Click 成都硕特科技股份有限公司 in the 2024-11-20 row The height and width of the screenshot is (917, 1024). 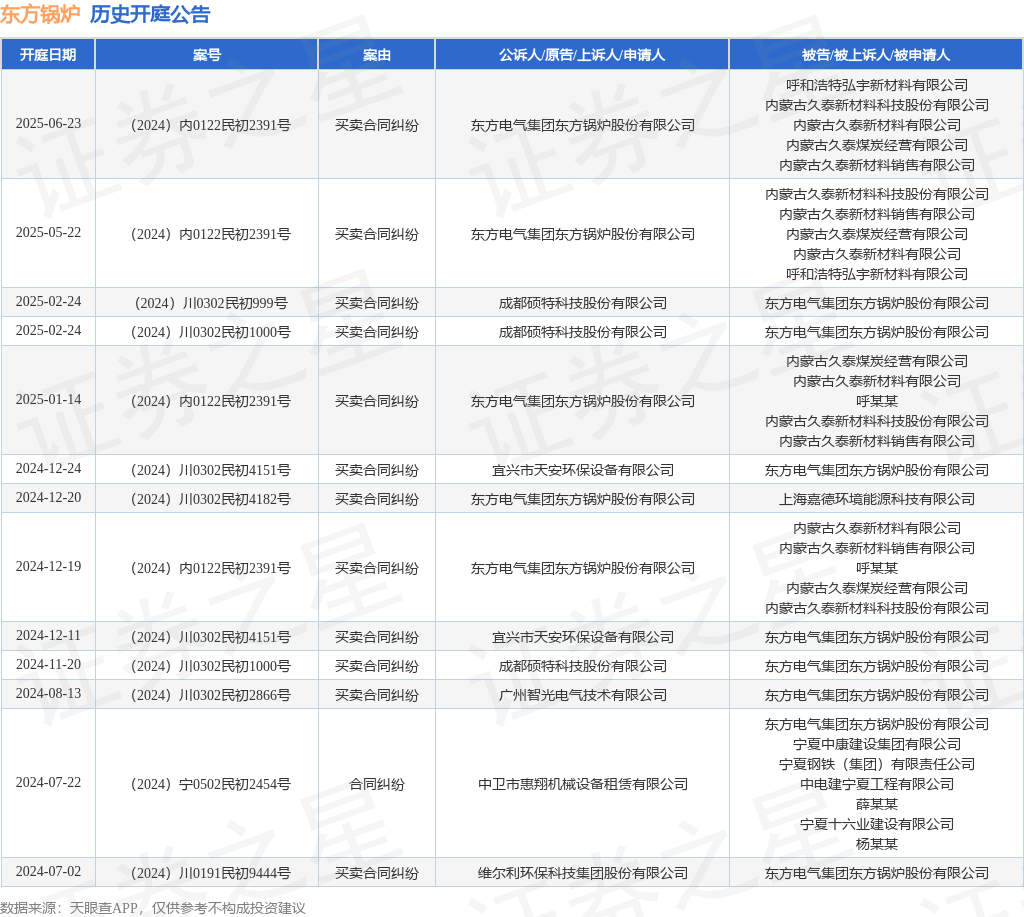point(583,666)
